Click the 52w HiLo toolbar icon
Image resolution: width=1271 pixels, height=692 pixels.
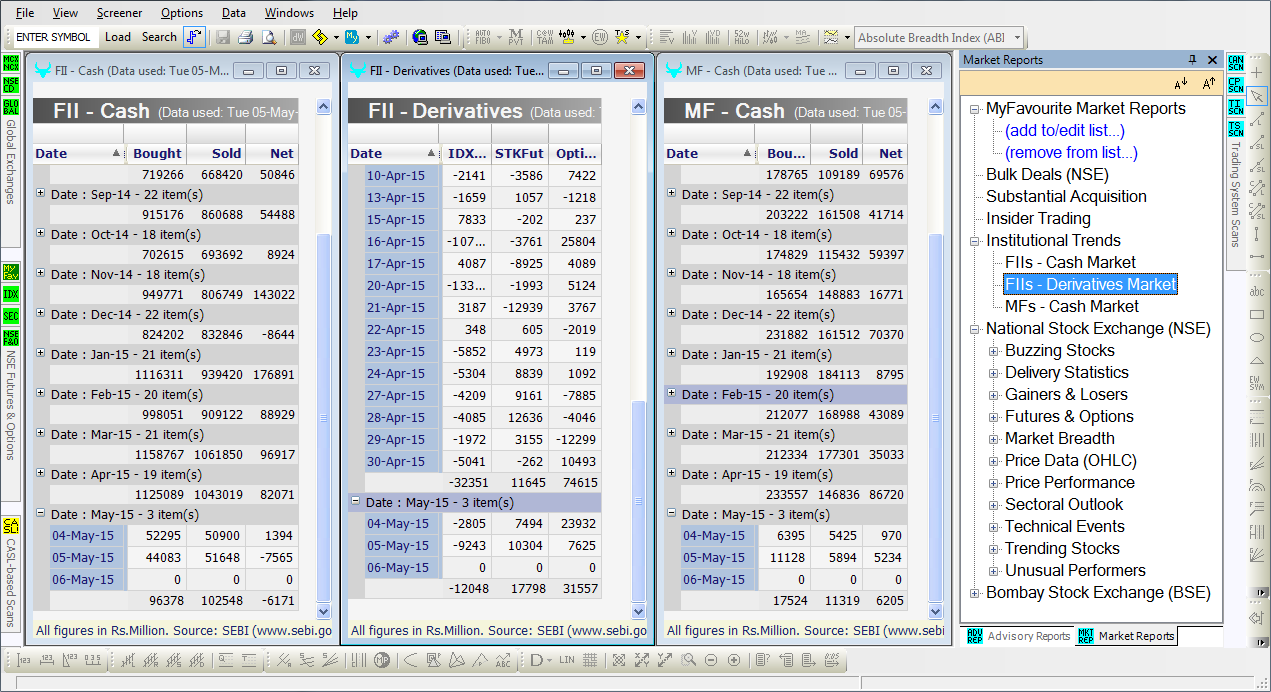pos(741,37)
